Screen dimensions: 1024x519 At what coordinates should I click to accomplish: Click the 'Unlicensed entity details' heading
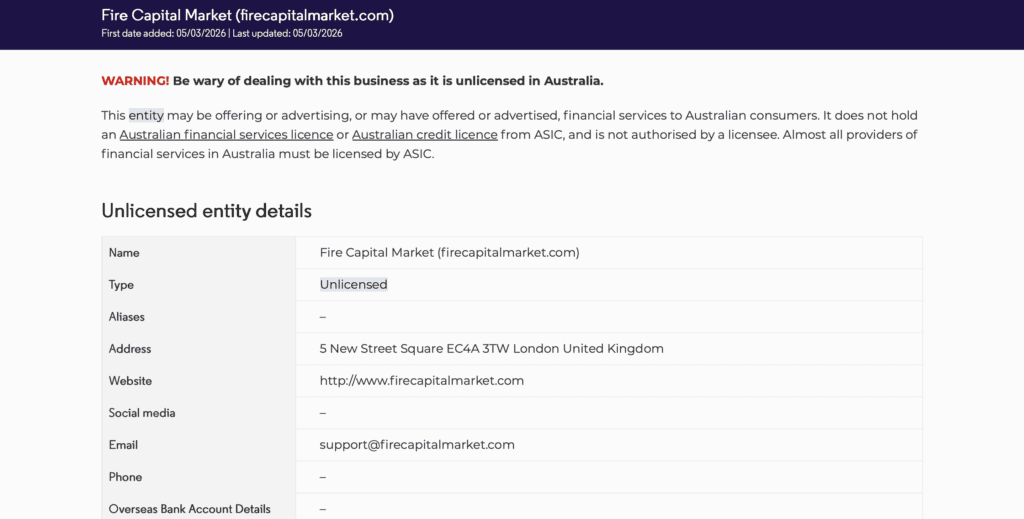(206, 211)
